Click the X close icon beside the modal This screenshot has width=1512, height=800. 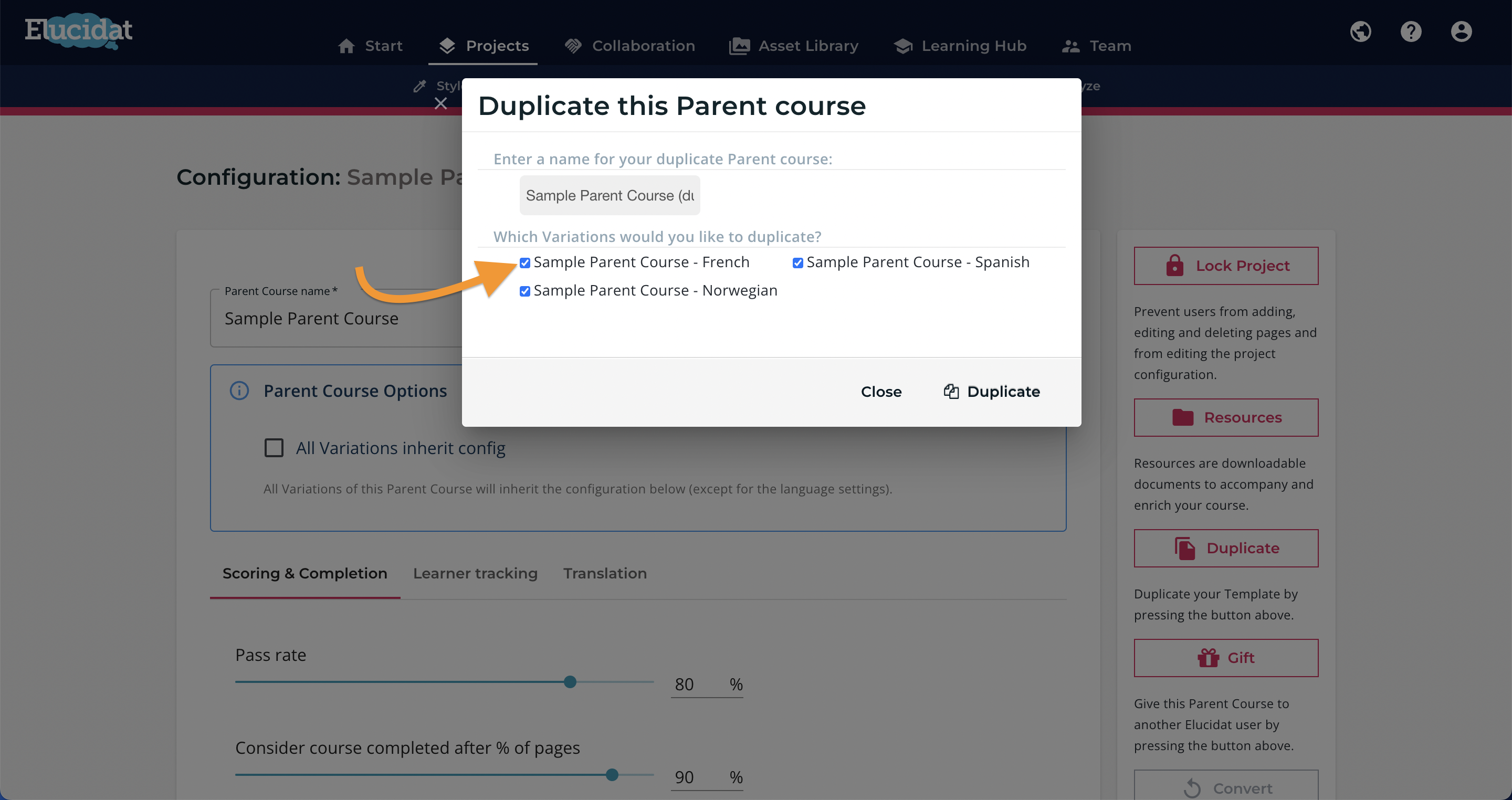[x=441, y=104]
